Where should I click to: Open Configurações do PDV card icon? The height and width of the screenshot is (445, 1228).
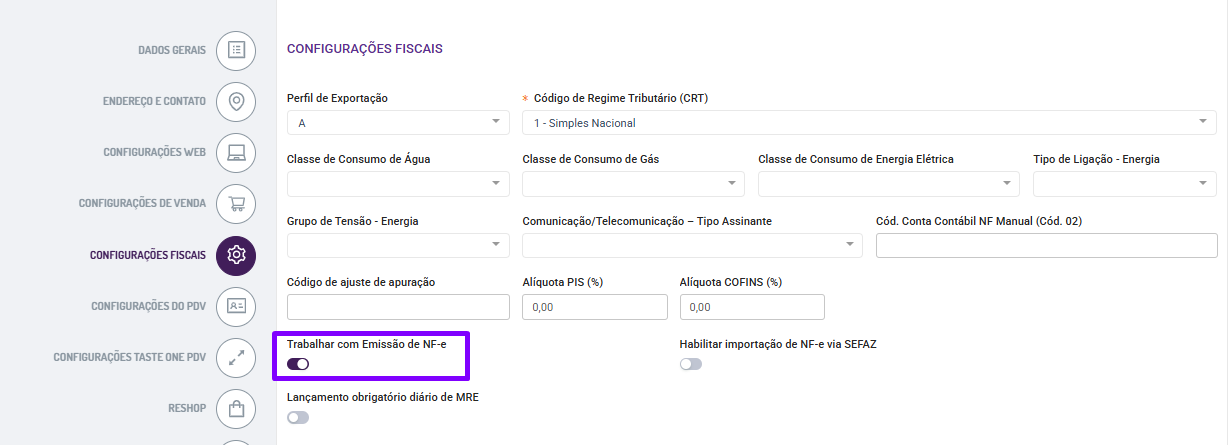236,306
